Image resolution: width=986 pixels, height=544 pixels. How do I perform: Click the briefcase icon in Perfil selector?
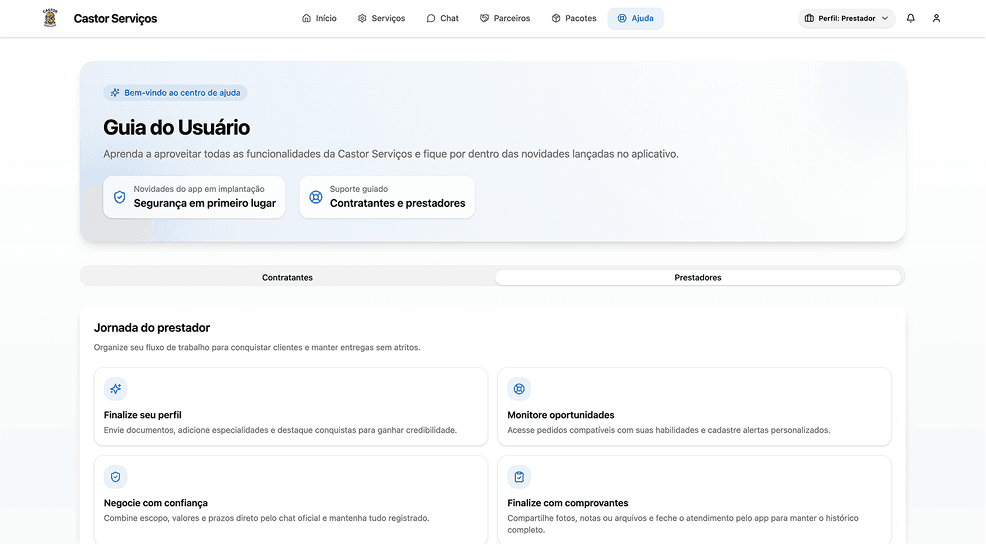809,18
